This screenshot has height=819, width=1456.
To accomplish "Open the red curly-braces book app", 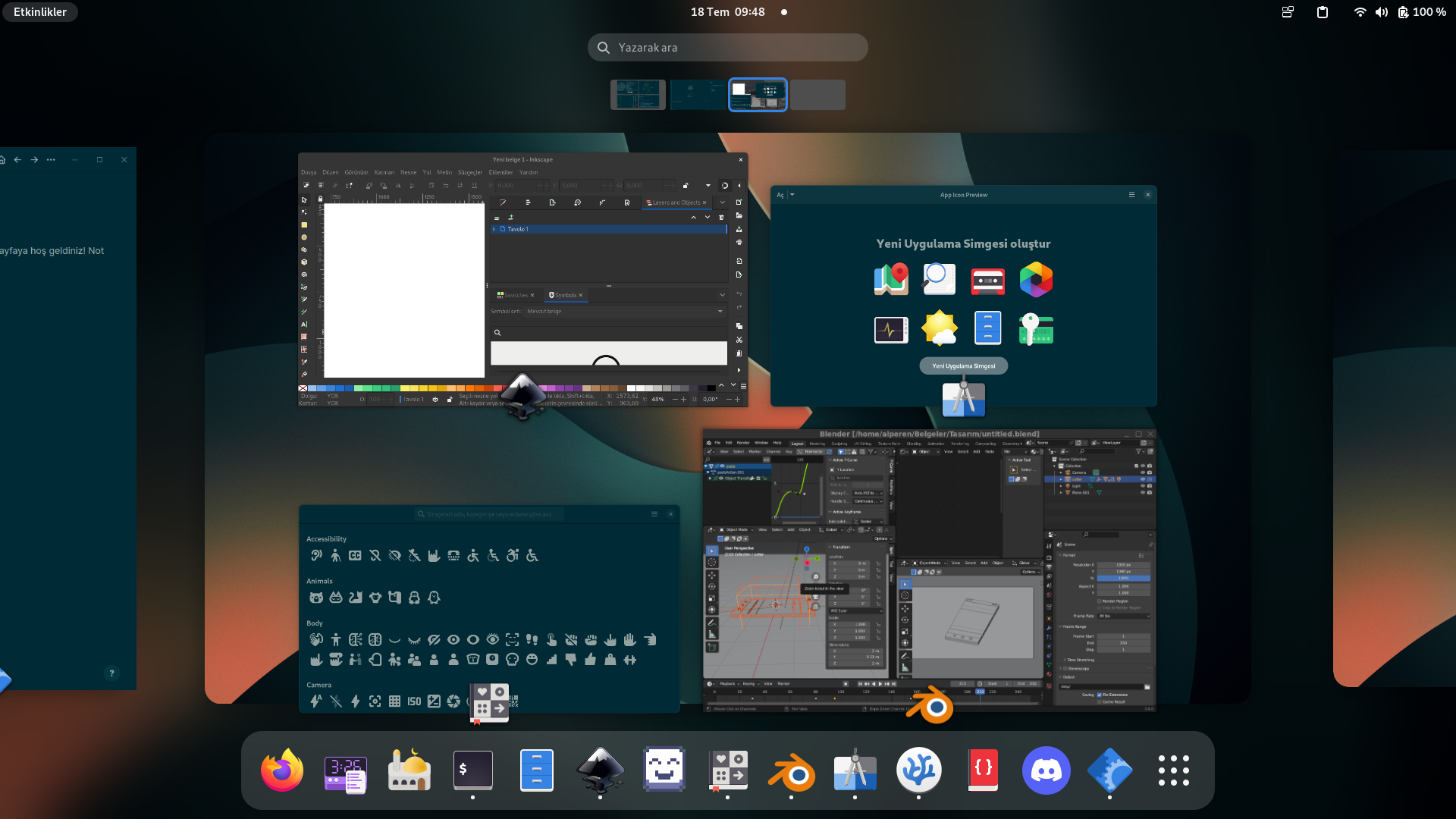I will pos(983,770).
